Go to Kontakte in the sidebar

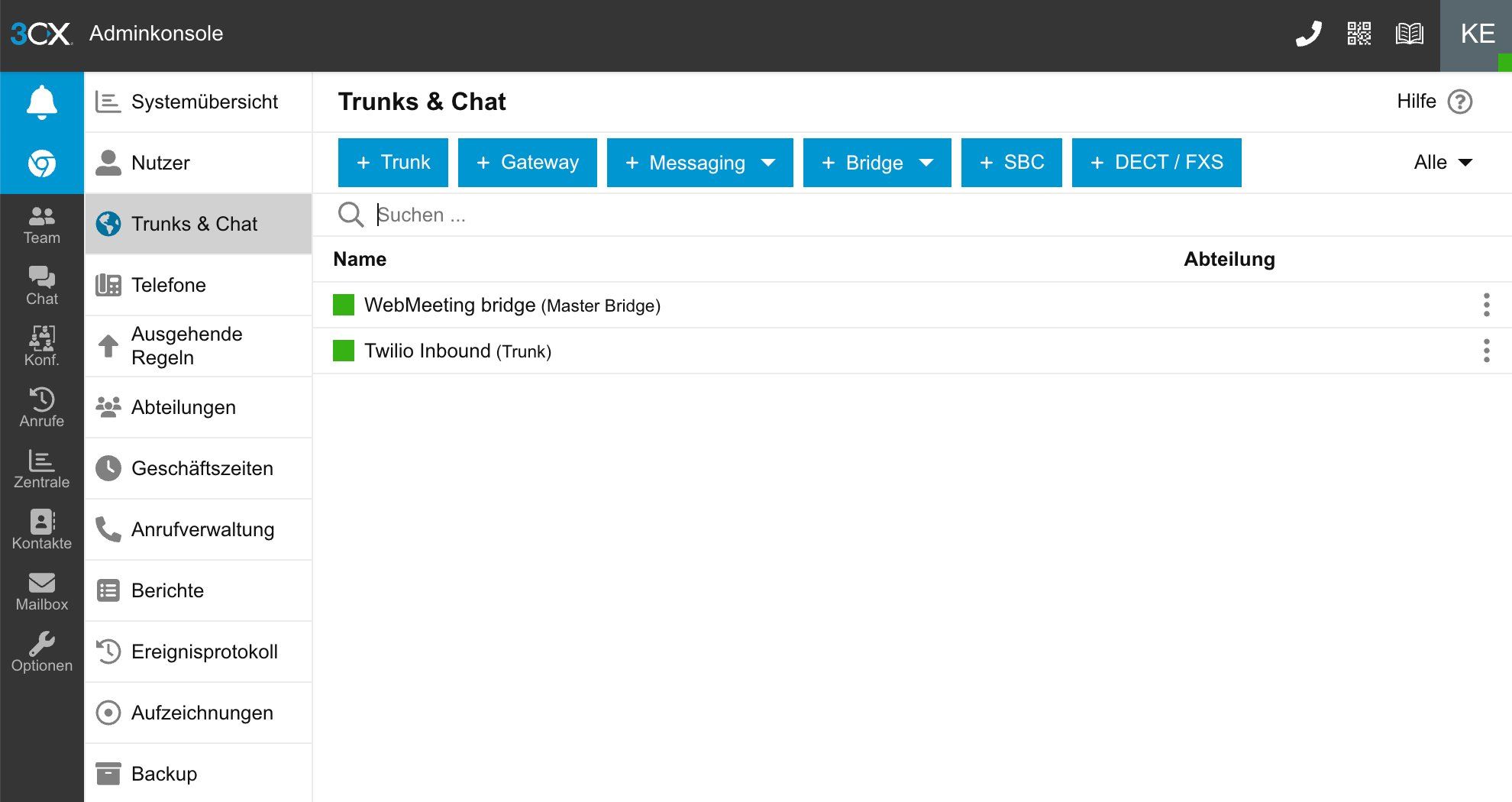pyautogui.click(x=42, y=529)
